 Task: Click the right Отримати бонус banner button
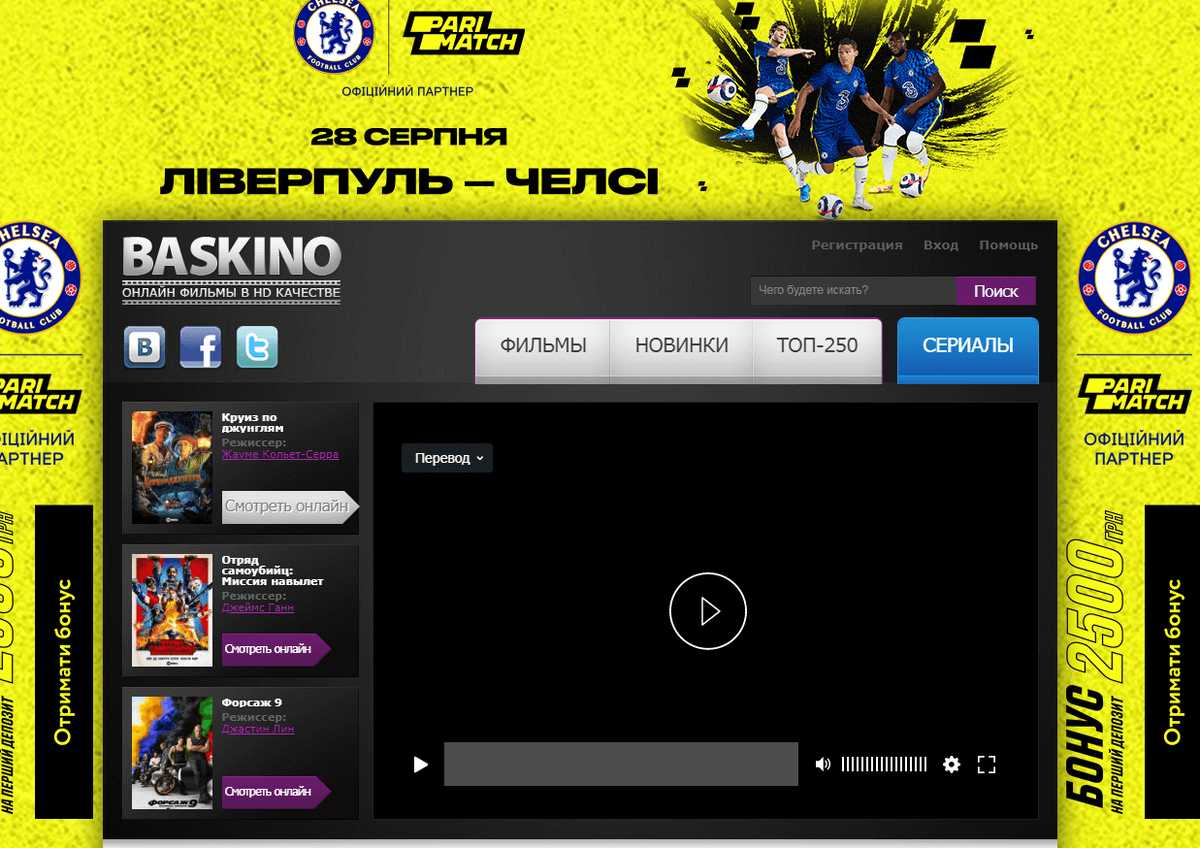tap(1172, 661)
